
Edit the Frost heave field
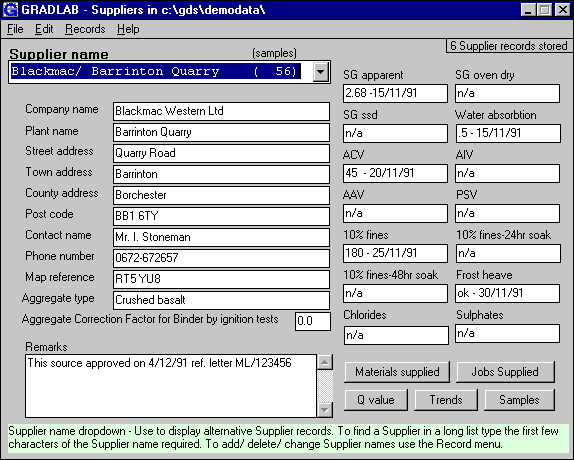[507, 293]
